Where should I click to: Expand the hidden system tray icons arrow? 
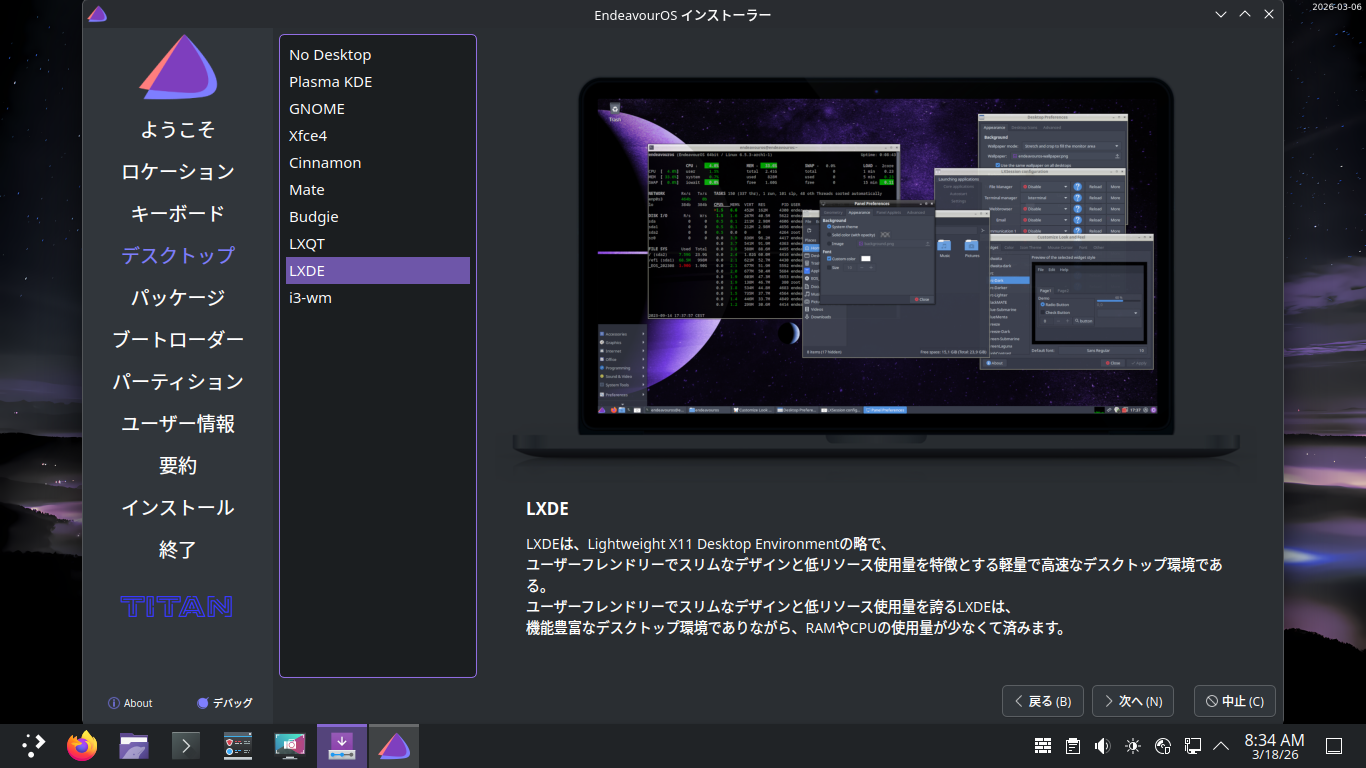(x=1221, y=746)
